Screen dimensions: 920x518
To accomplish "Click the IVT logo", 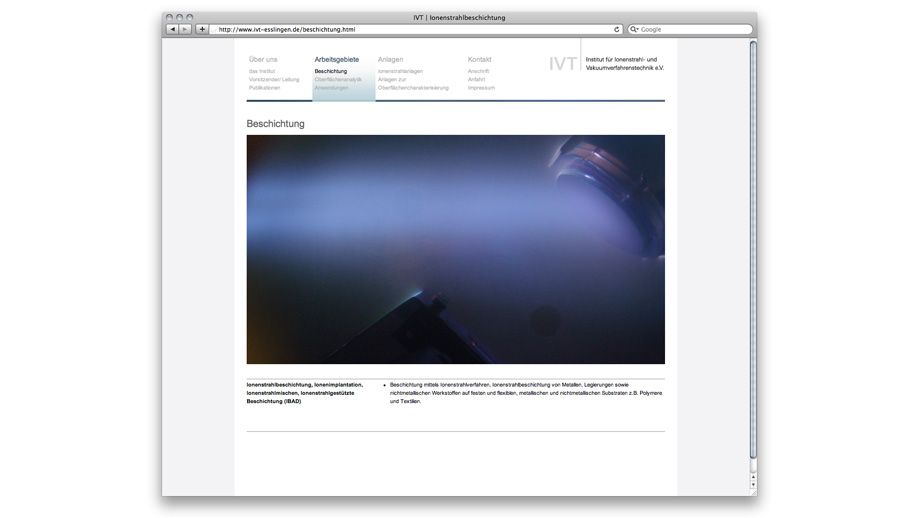I will [563, 64].
